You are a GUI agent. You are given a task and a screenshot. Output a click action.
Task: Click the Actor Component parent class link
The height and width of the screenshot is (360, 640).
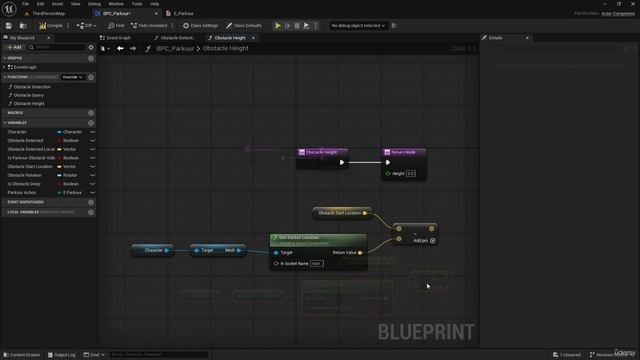coord(618,13)
